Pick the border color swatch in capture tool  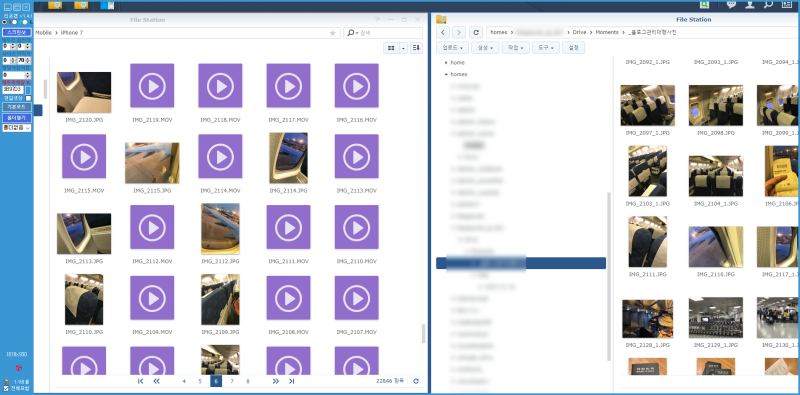[28, 90]
